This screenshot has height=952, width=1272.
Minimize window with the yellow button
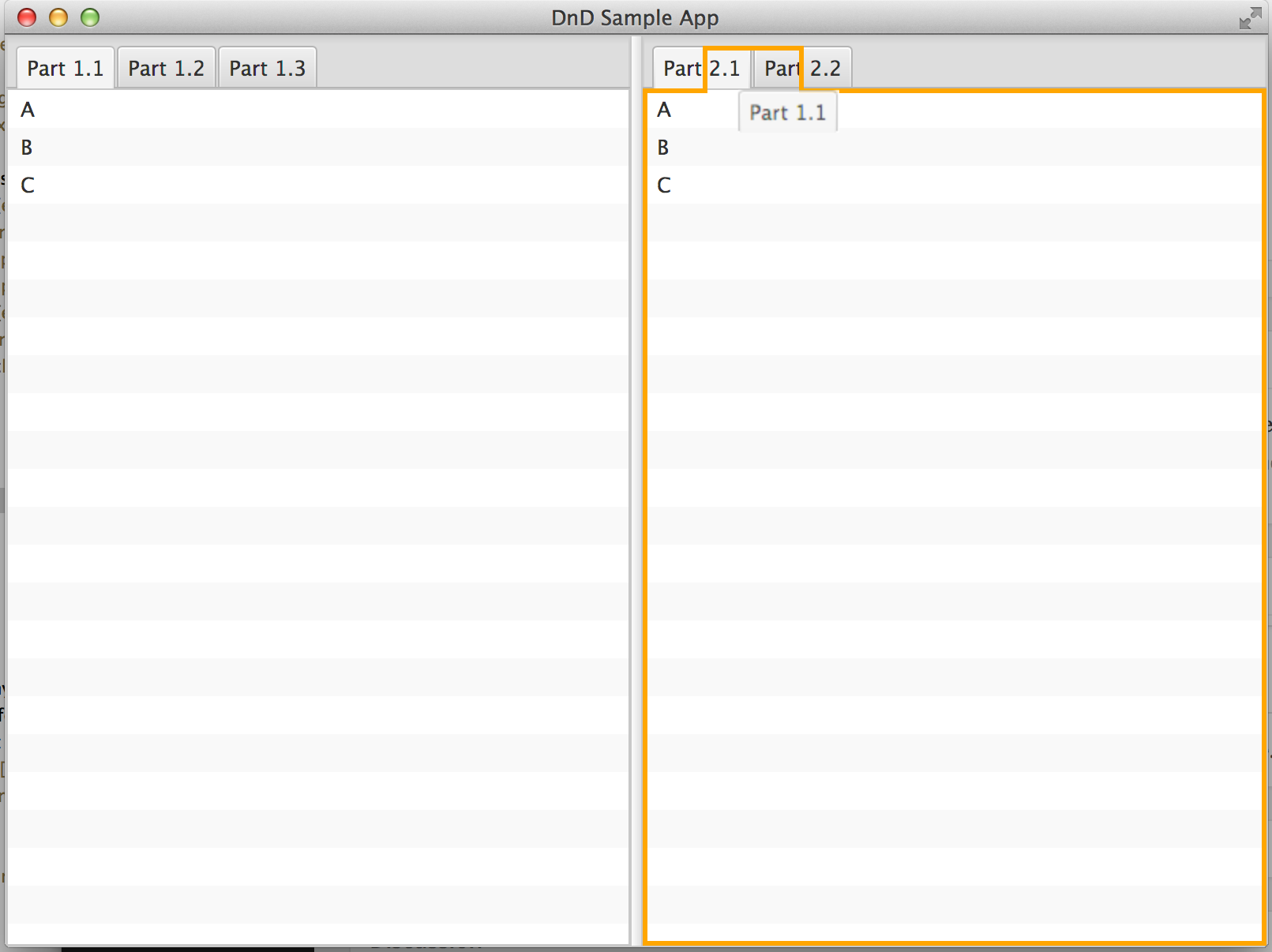(58, 17)
